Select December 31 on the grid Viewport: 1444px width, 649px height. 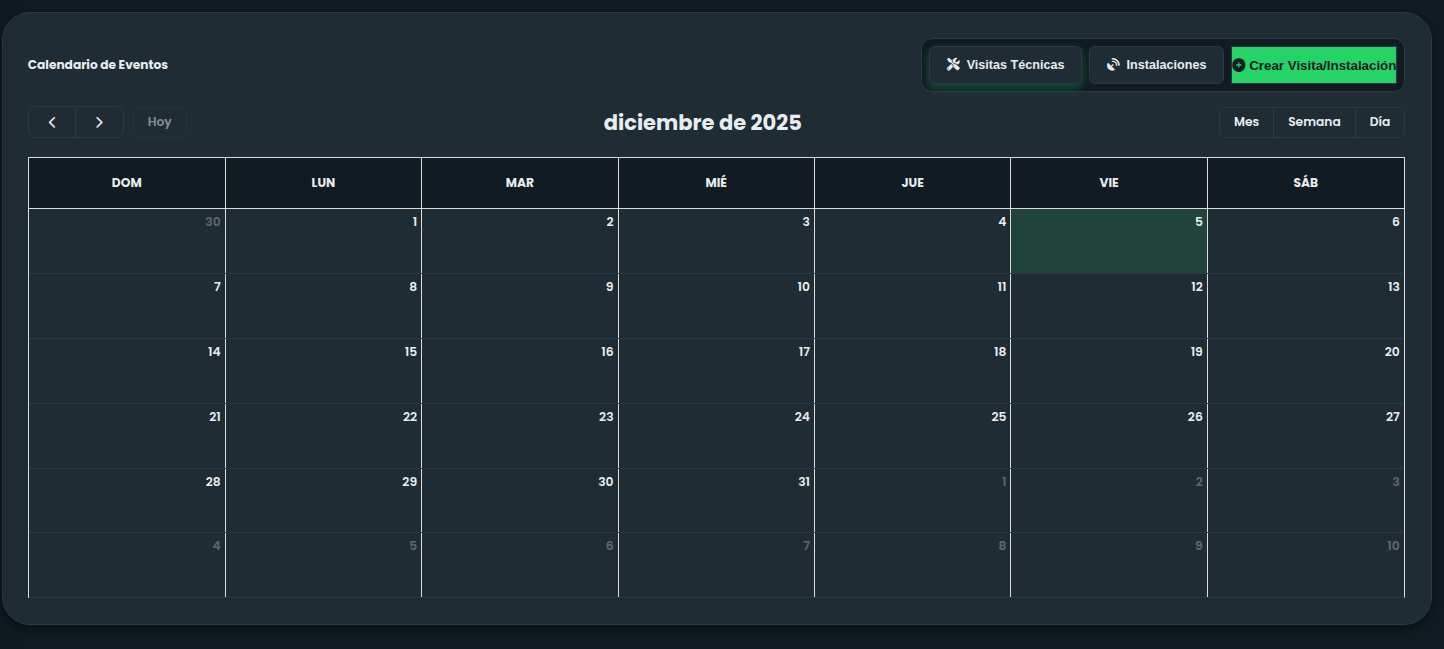[716, 500]
